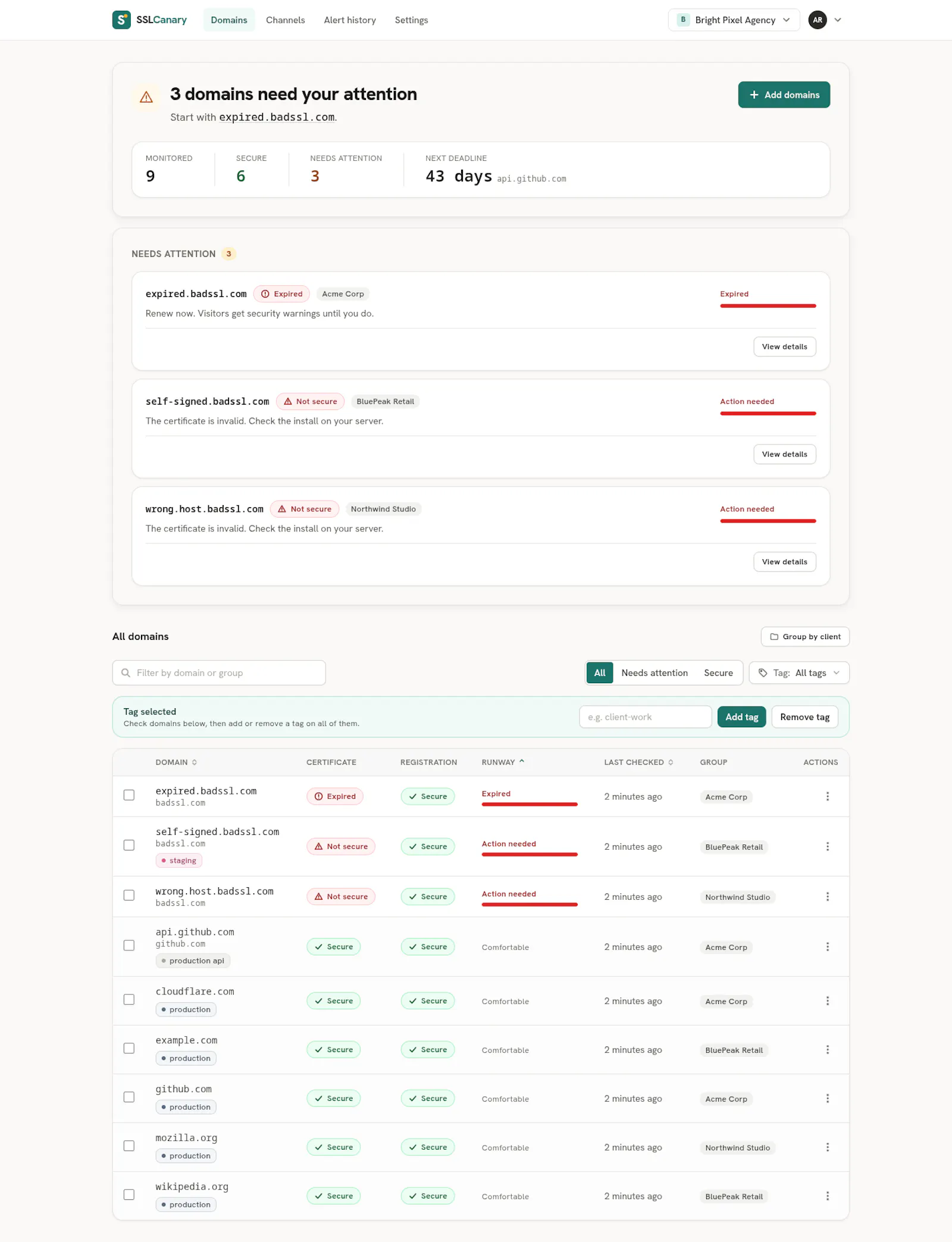Image resolution: width=952 pixels, height=1242 pixels.
Task: Click the Expired runway bar on expired.badssl.com card
Action: 768,306
